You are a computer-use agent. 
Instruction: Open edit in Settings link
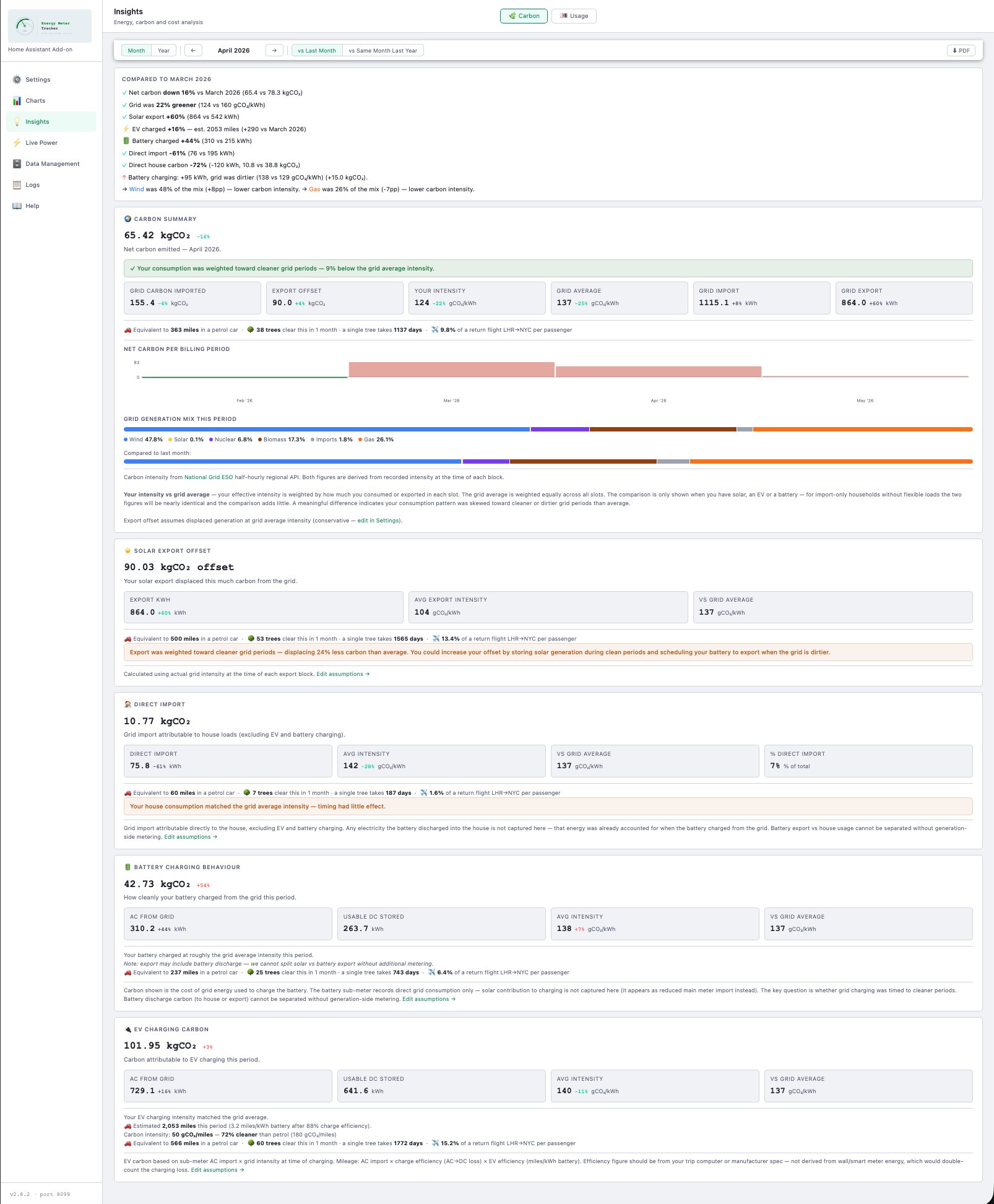pos(379,521)
